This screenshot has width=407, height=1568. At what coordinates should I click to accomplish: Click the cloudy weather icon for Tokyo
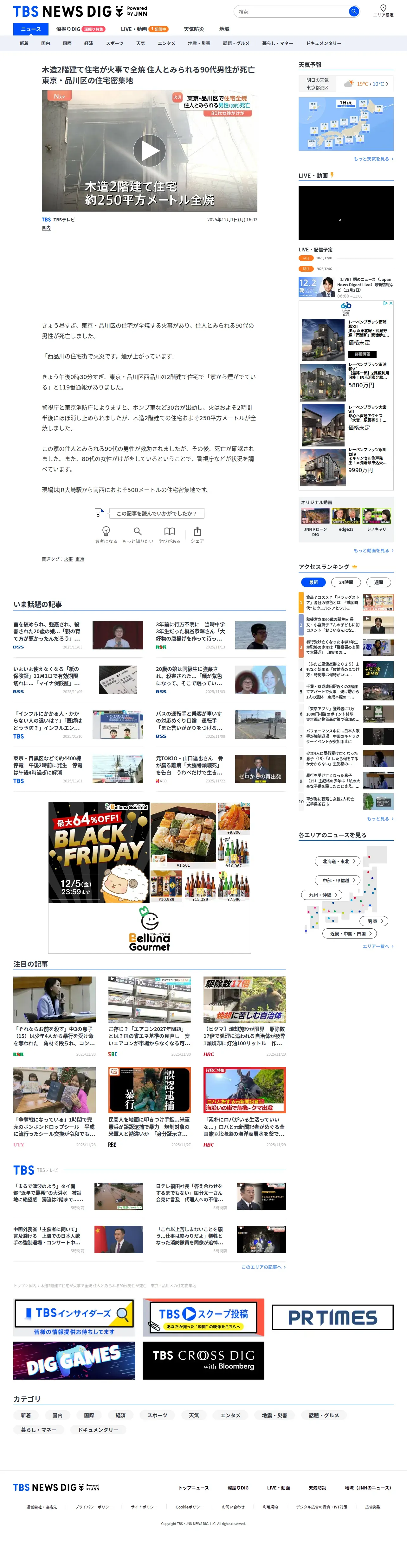[348, 84]
